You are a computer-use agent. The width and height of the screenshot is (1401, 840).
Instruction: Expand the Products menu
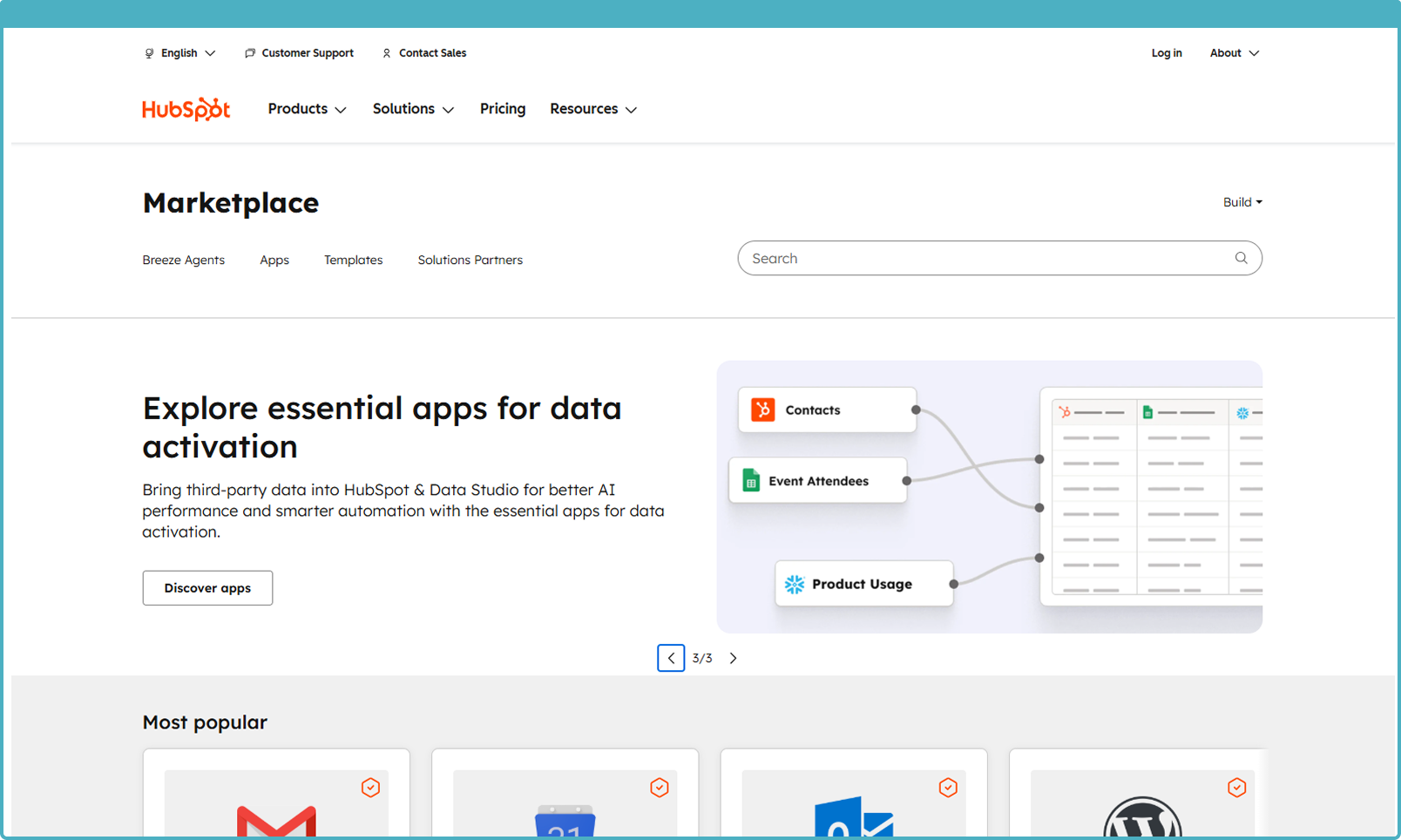pos(307,109)
